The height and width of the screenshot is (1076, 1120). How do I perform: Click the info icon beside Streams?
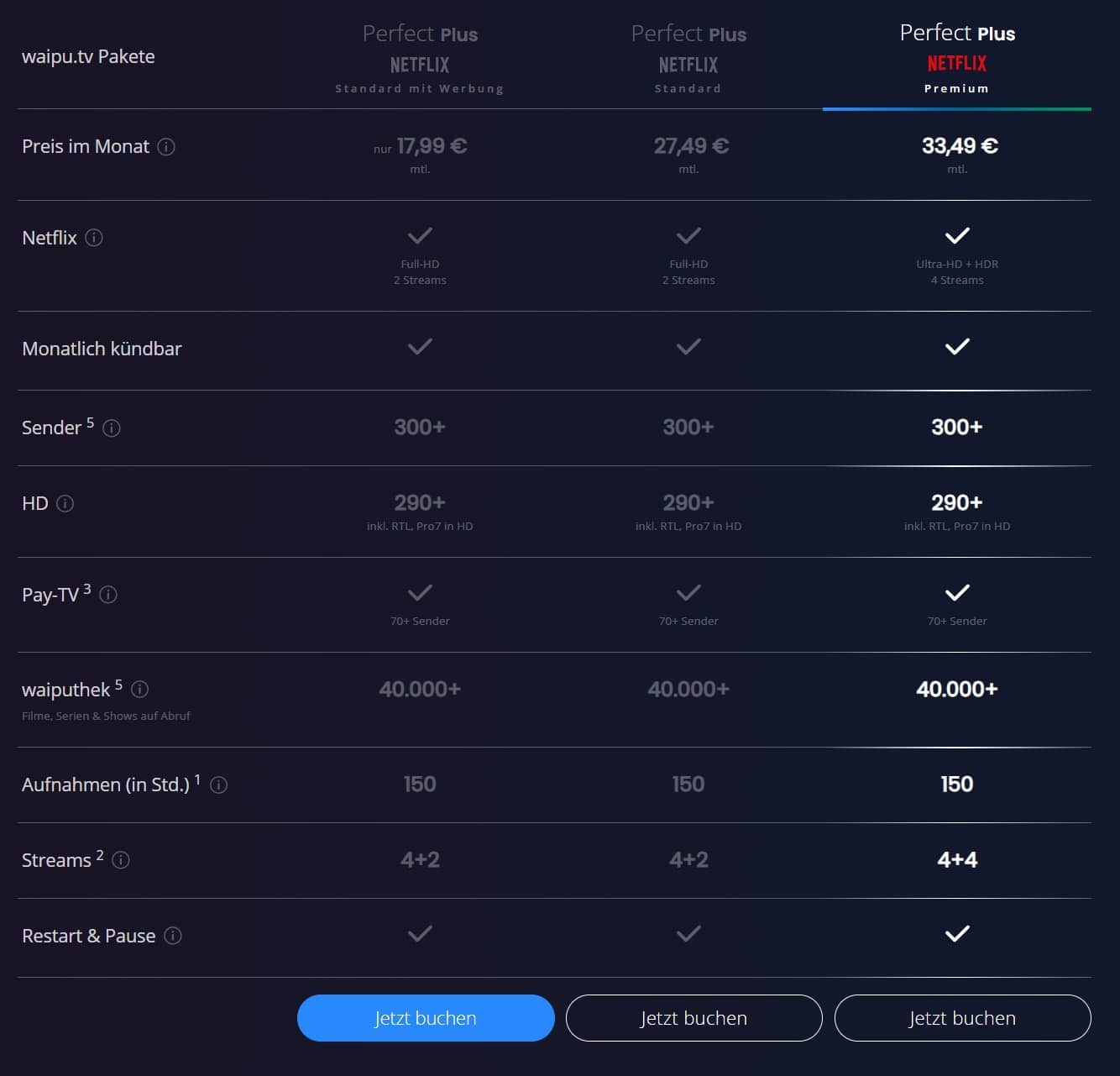coord(121,860)
